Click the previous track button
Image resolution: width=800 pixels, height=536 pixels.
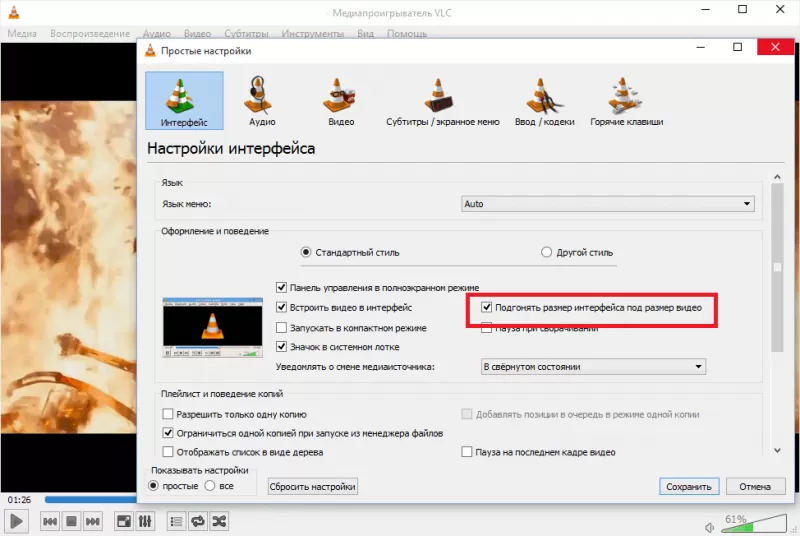coord(50,521)
